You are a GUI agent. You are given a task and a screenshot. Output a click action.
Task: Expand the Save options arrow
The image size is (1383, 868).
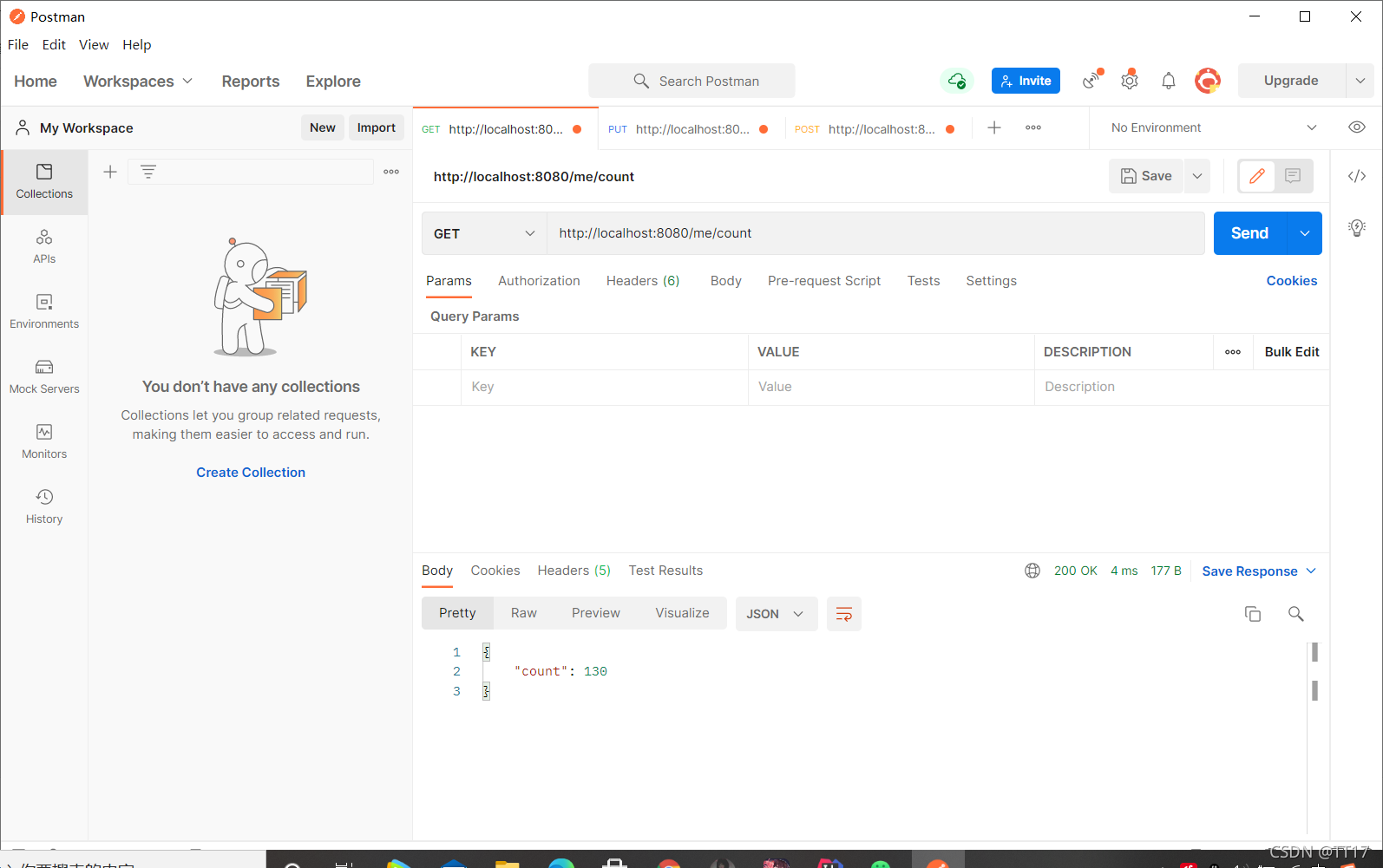(1197, 176)
